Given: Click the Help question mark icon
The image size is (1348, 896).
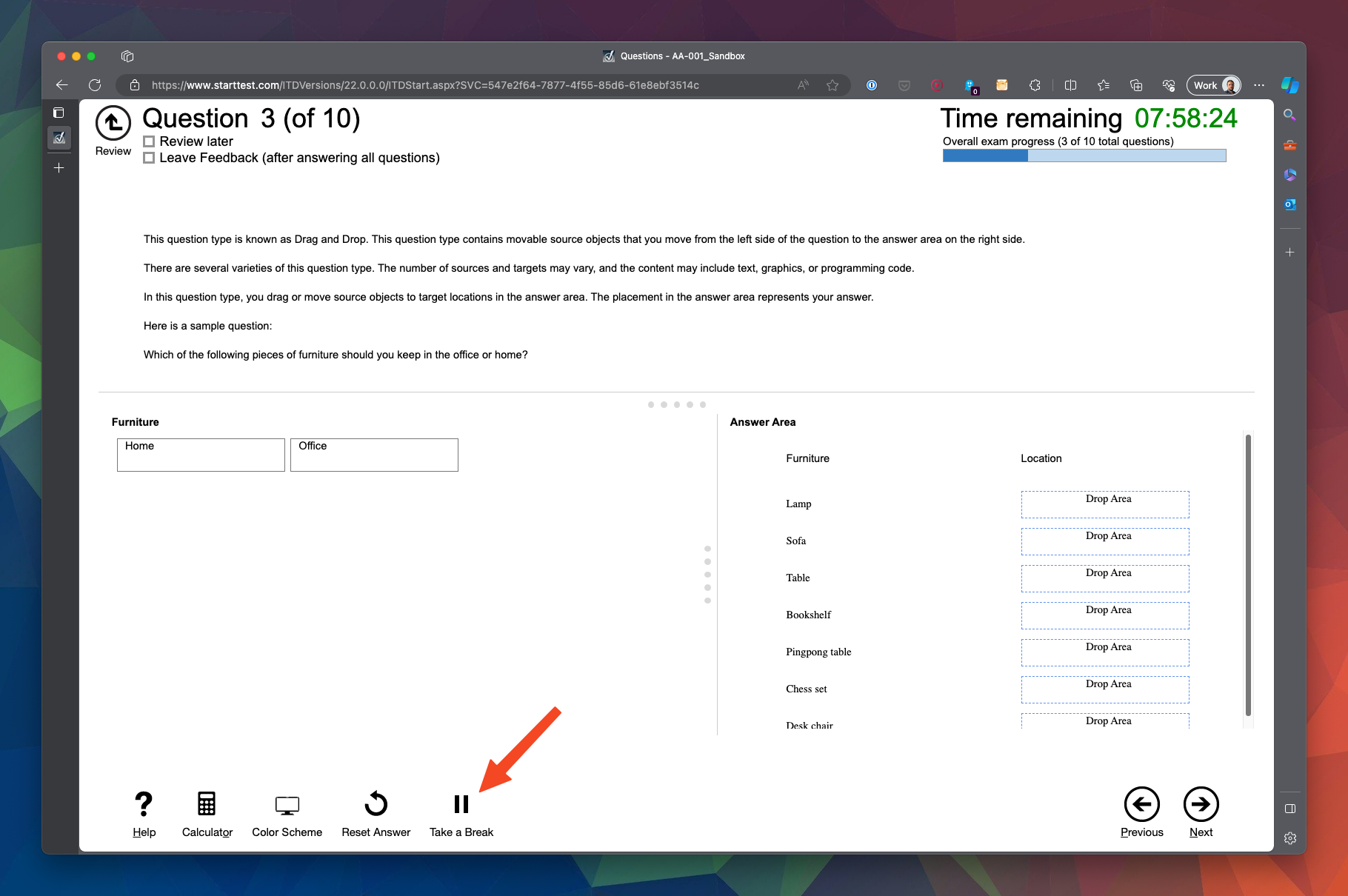Looking at the screenshot, I should (x=144, y=804).
